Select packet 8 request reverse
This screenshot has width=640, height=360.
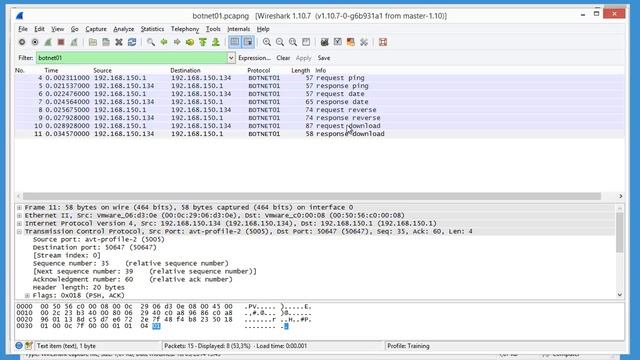tap(319, 110)
